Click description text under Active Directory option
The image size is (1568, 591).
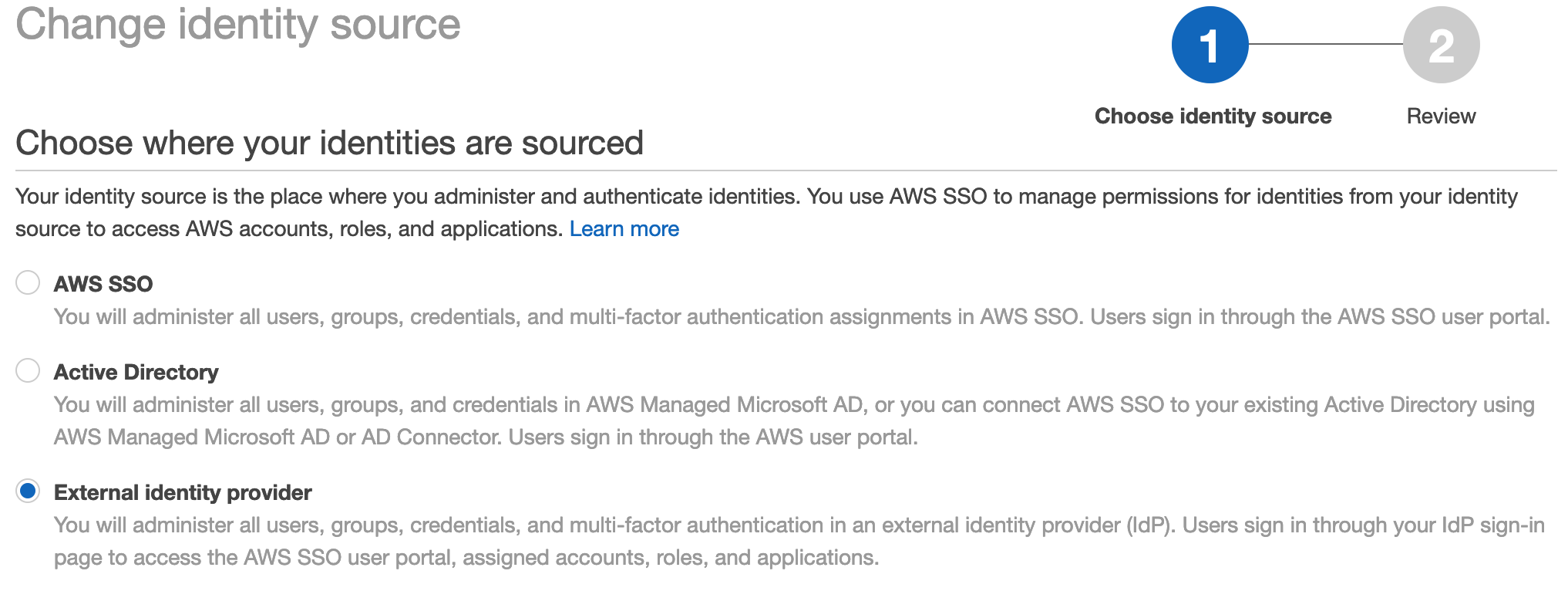794,420
